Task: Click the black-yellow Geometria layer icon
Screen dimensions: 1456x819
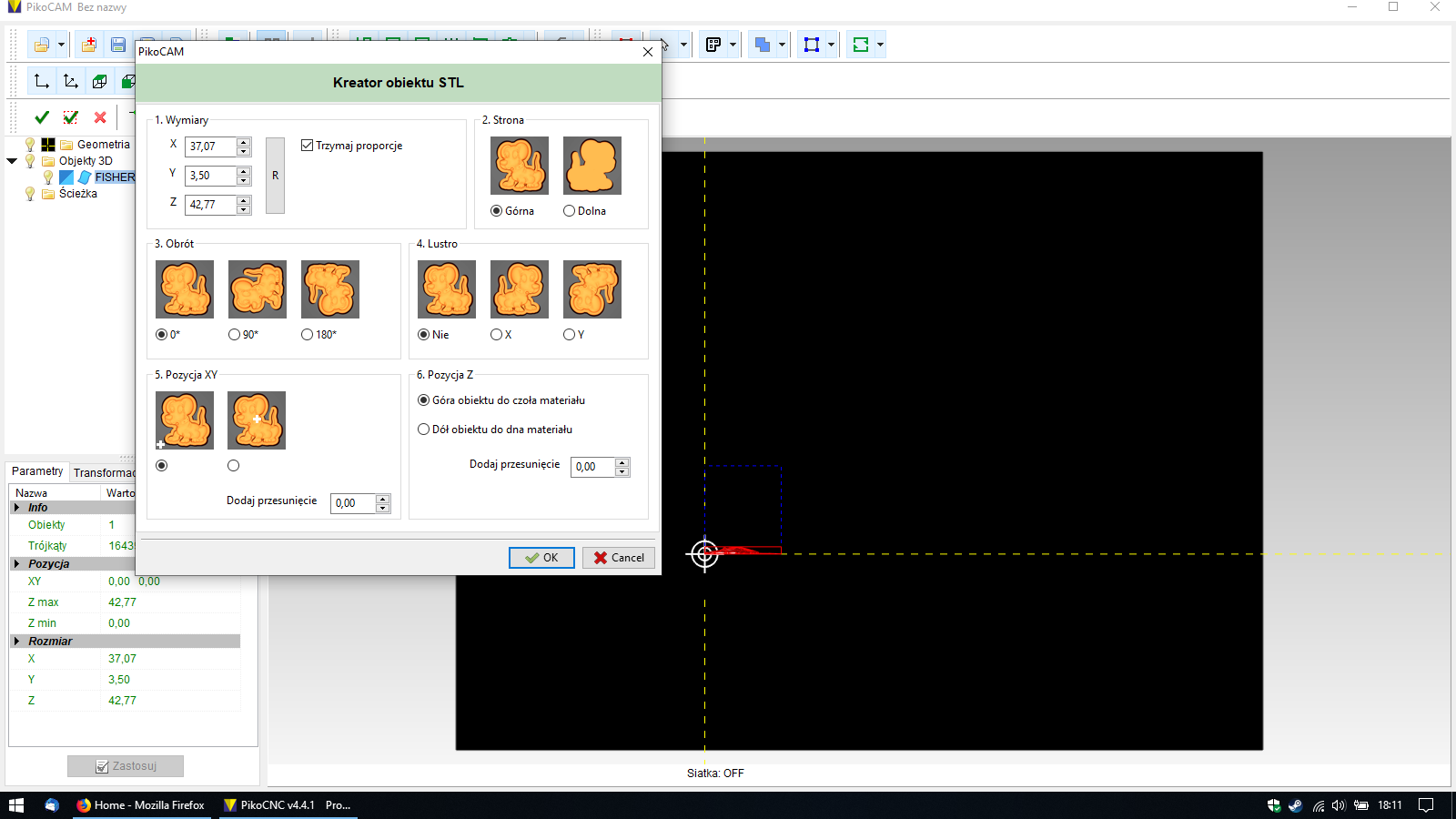Action: coord(48,144)
